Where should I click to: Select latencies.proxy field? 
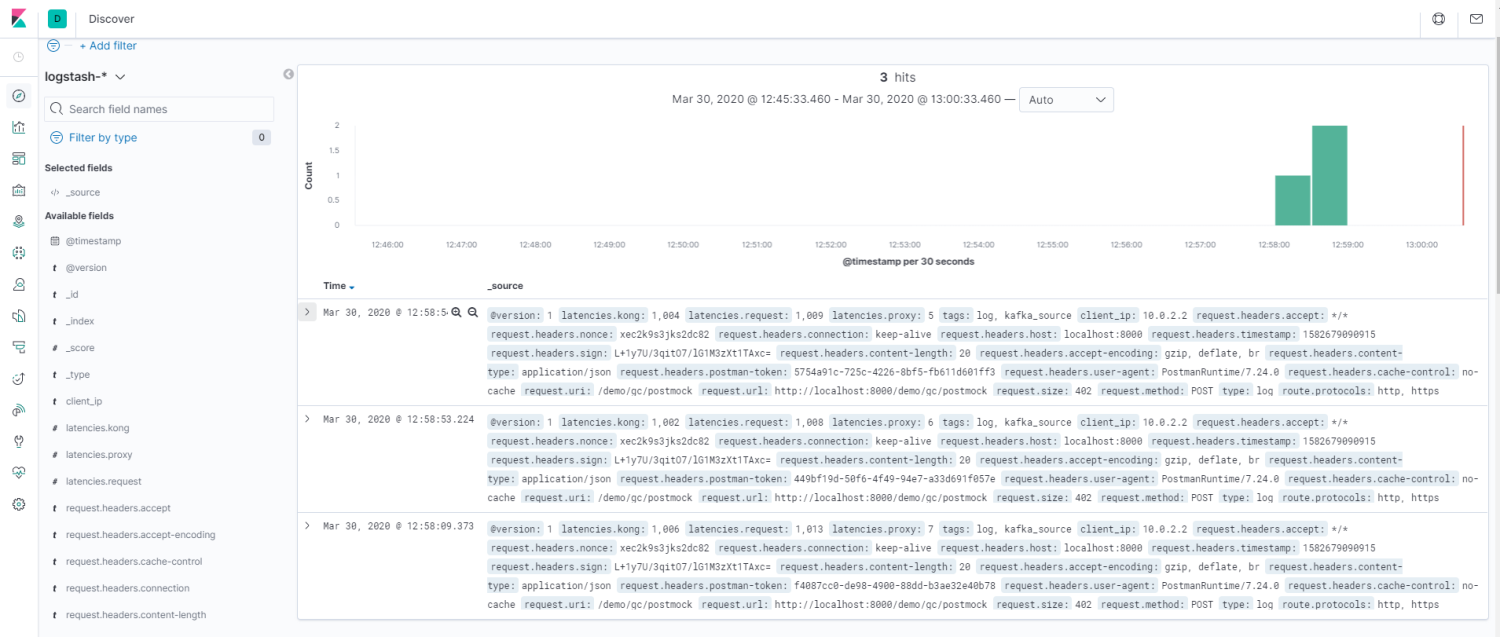[x=99, y=455]
